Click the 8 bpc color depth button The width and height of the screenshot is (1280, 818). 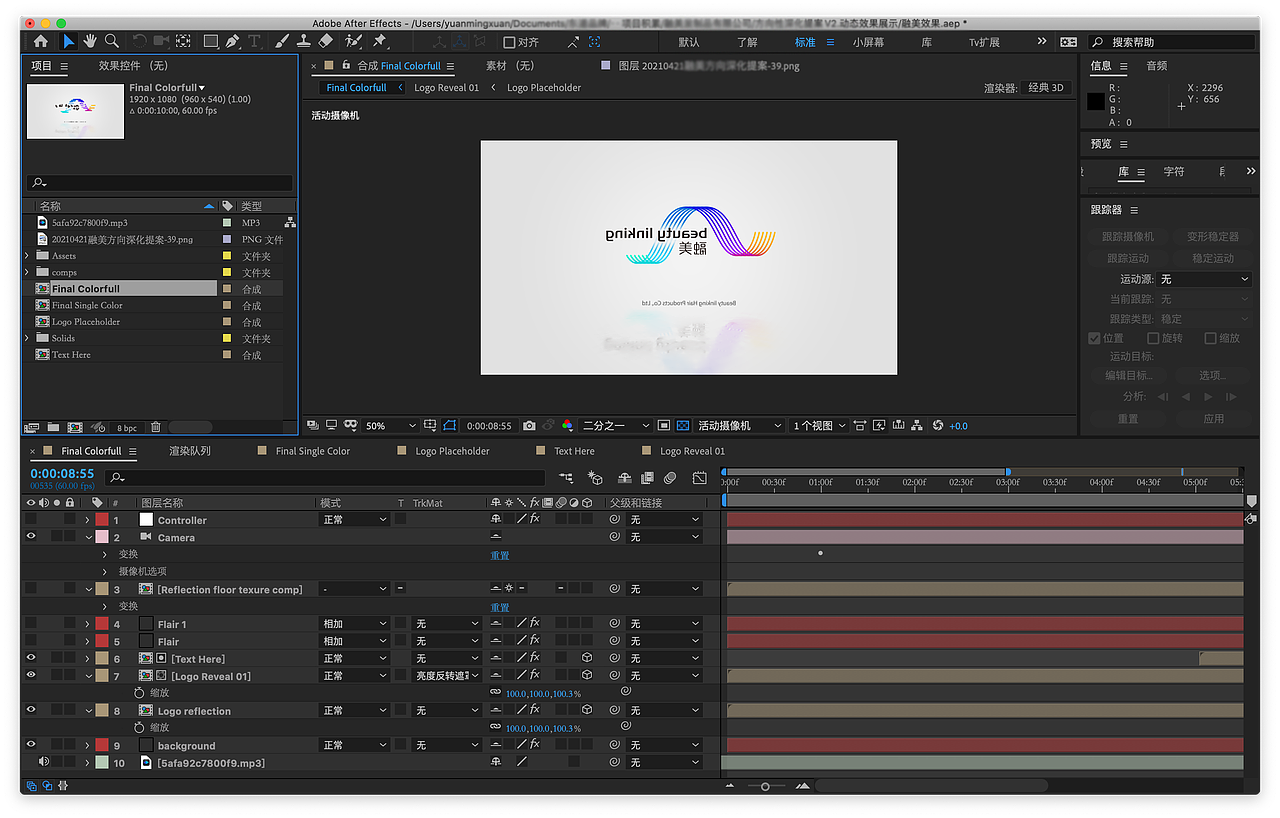click(127, 428)
